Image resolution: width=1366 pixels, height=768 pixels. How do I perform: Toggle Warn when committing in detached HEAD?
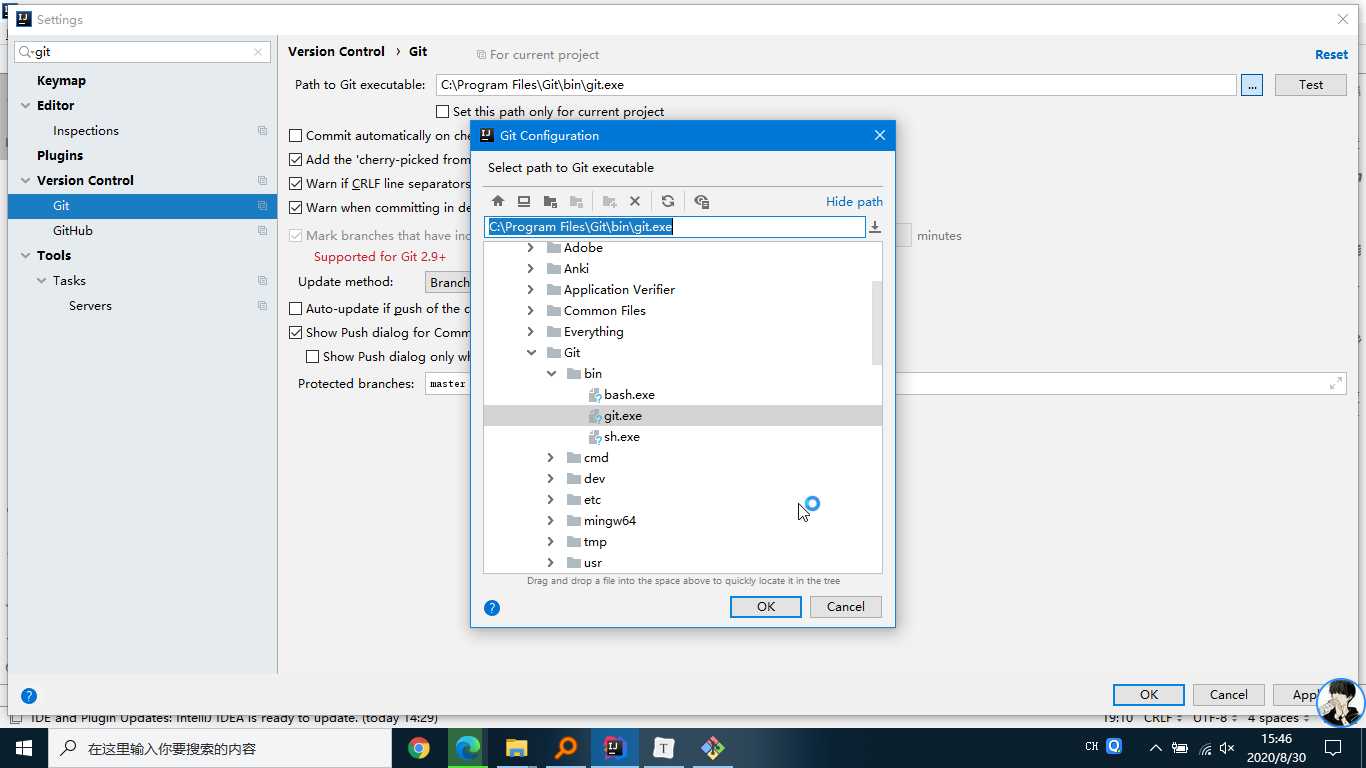(296, 208)
